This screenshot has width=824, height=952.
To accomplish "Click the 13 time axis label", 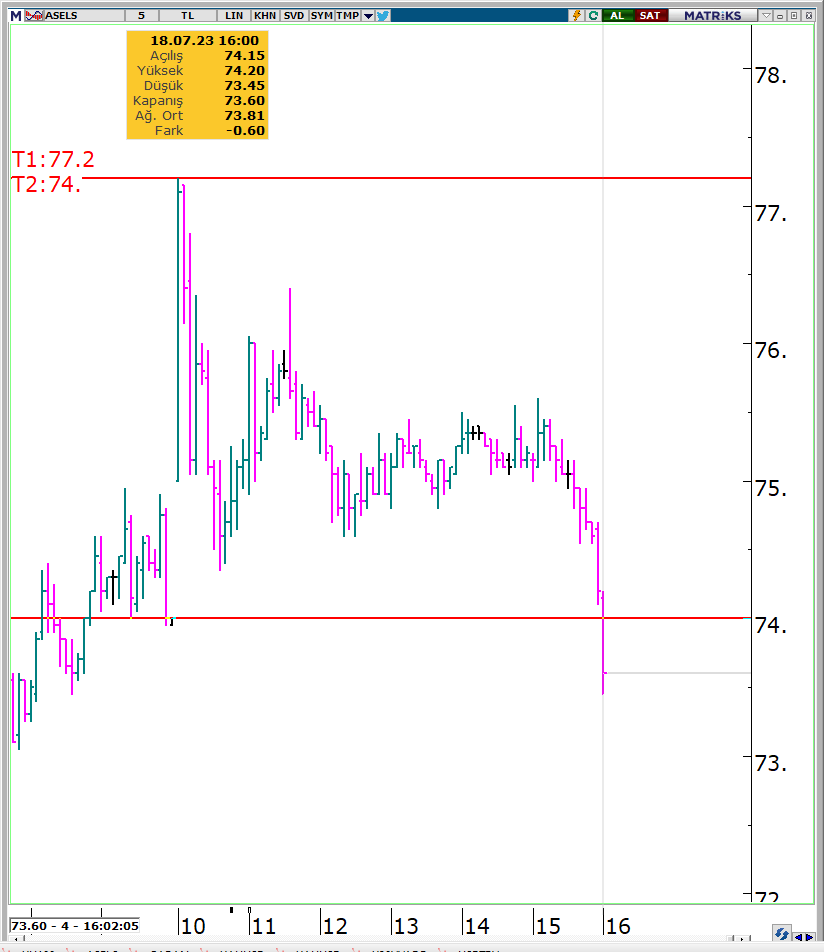I will coord(406,926).
